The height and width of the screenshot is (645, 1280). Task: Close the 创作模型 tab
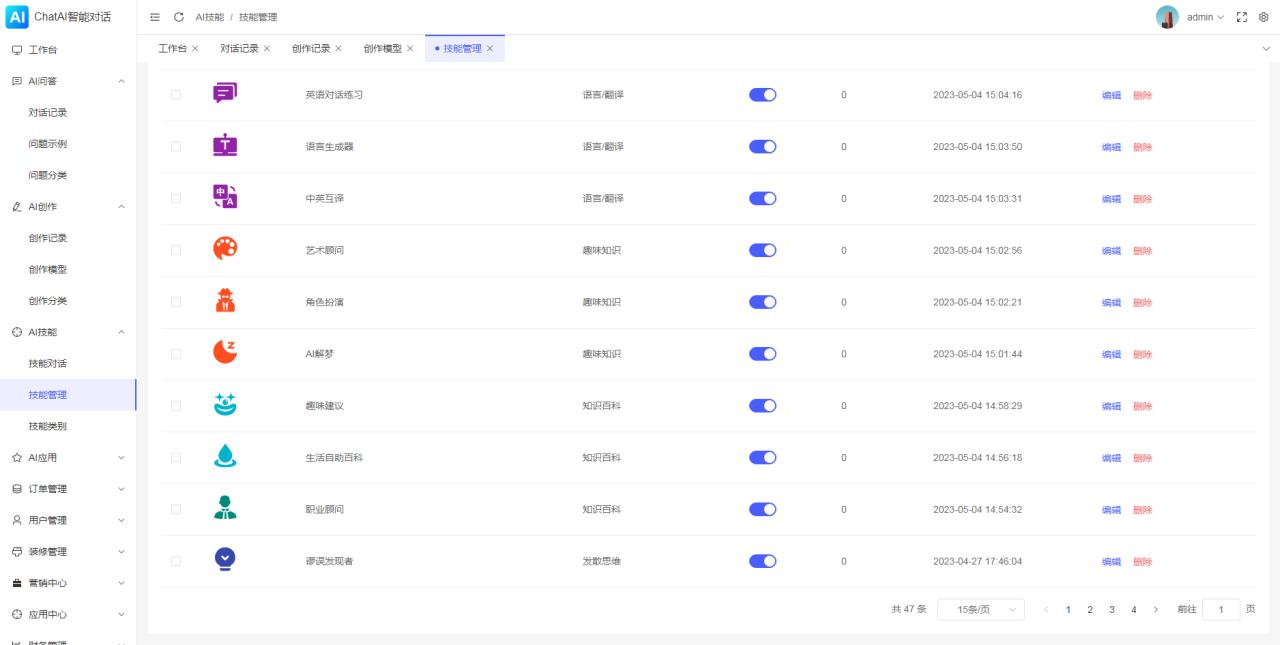(410, 49)
